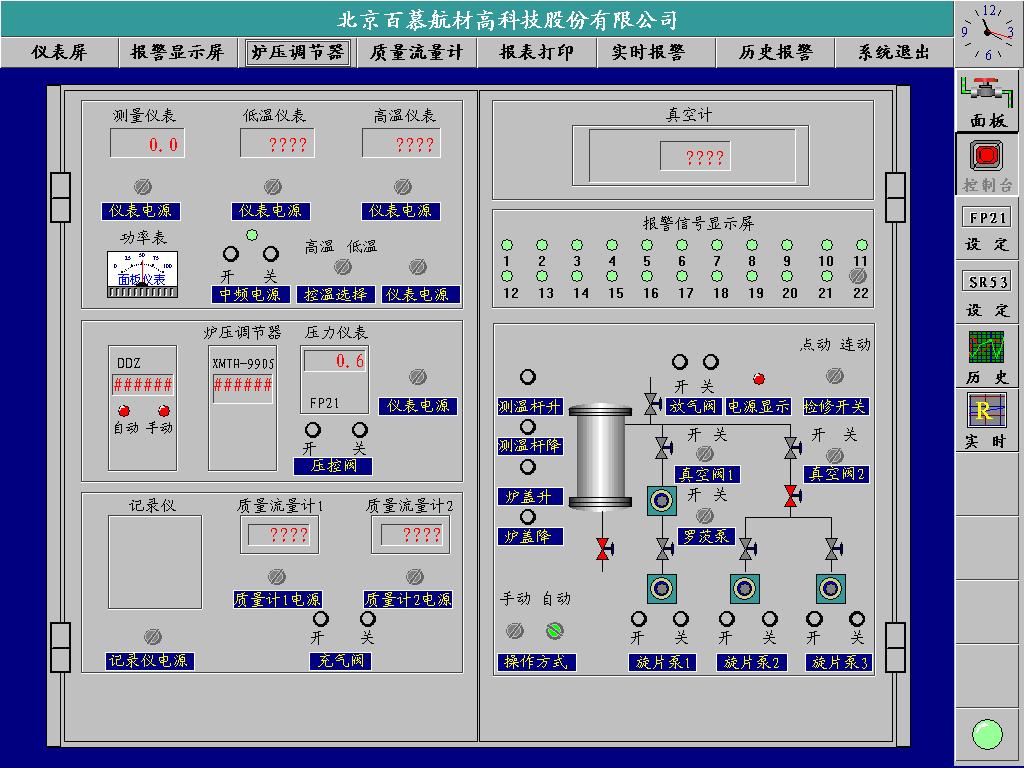The image size is (1024, 768).
Task: Click the 功率表 analog power gauge
Action: pyautogui.click(x=142, y=273)
